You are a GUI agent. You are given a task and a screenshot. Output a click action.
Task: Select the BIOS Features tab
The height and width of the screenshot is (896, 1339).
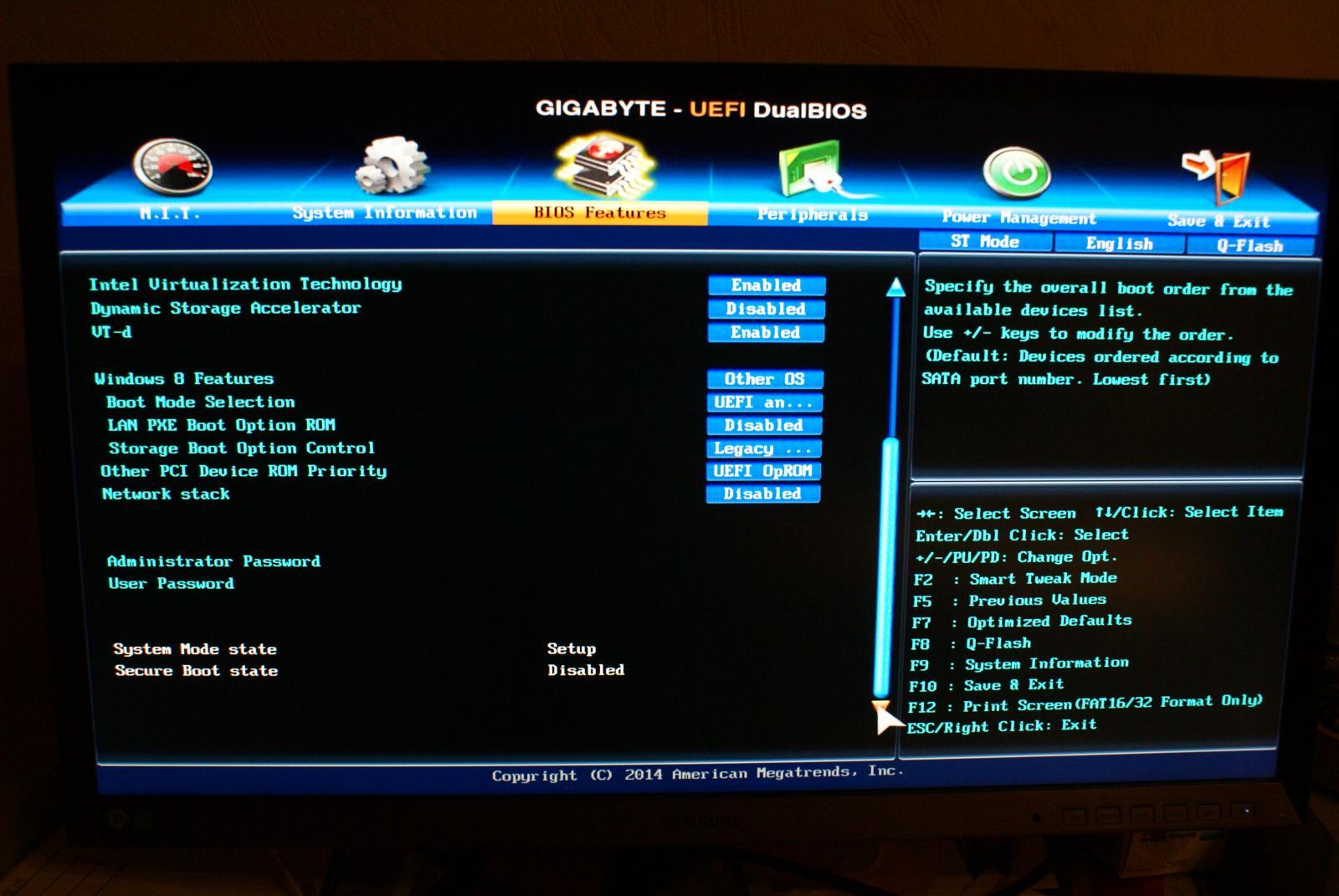click(x=600, y=212)
